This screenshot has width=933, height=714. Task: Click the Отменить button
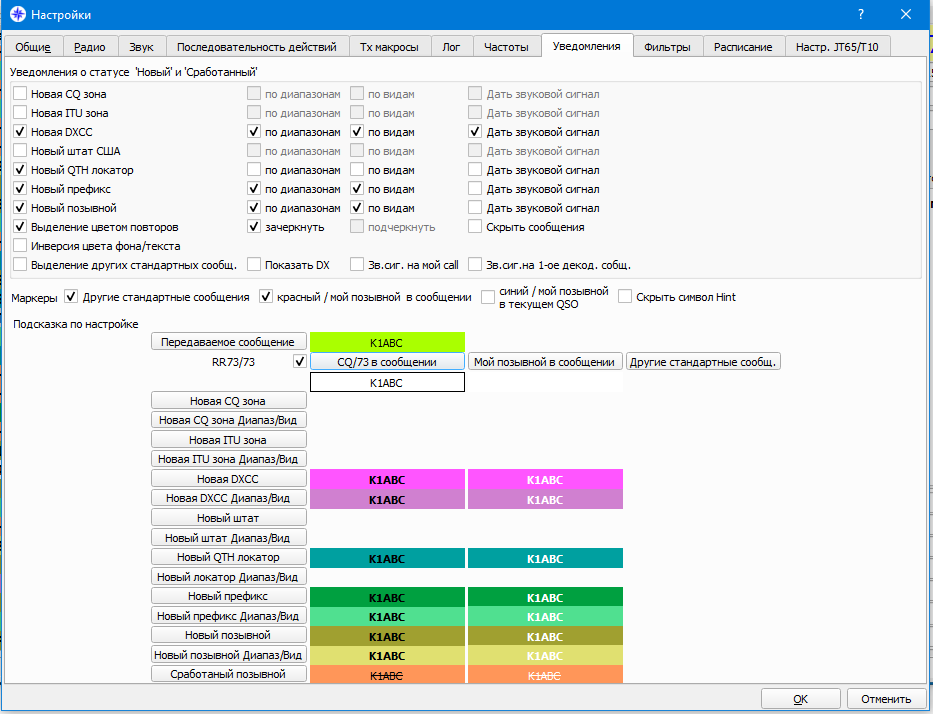tap(886, 699)
